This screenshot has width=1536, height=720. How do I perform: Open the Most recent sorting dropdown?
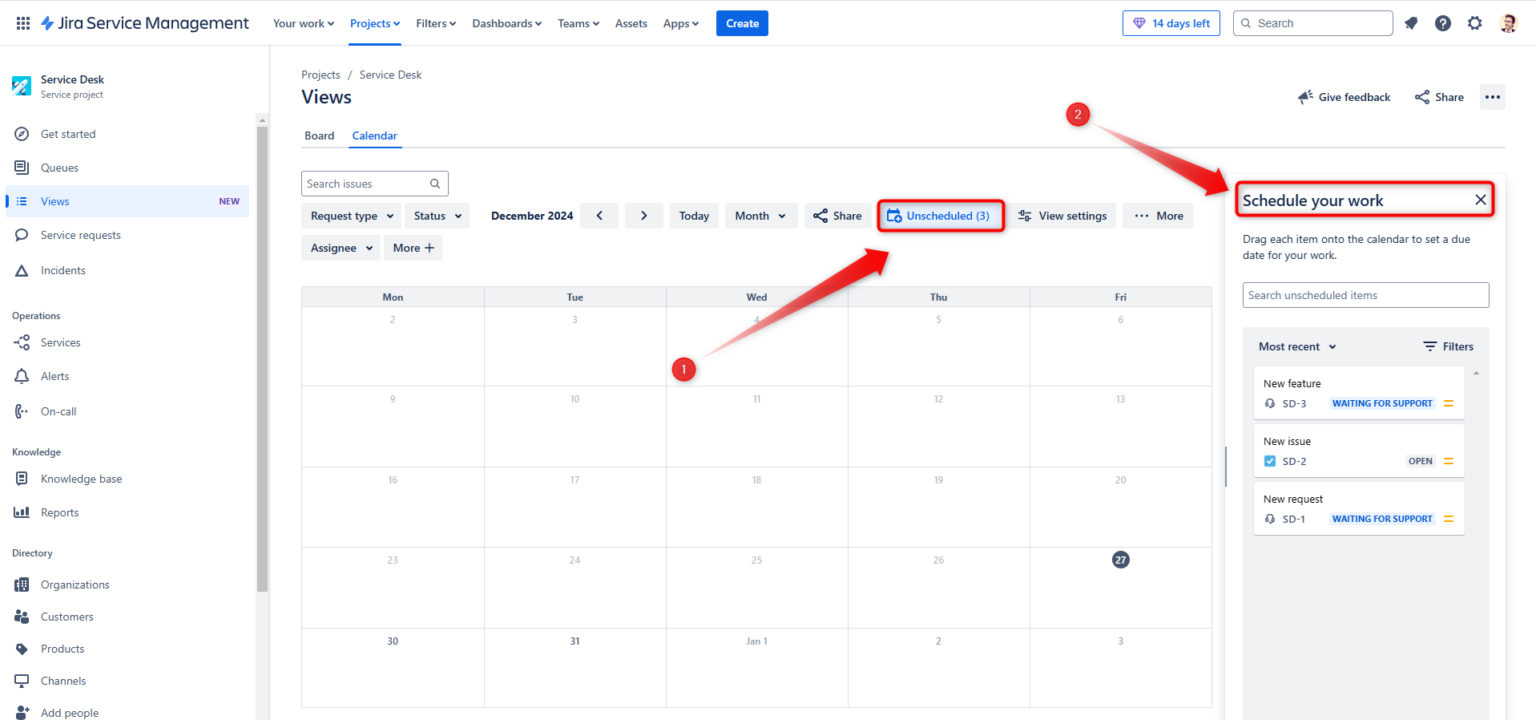[1296, 346]
